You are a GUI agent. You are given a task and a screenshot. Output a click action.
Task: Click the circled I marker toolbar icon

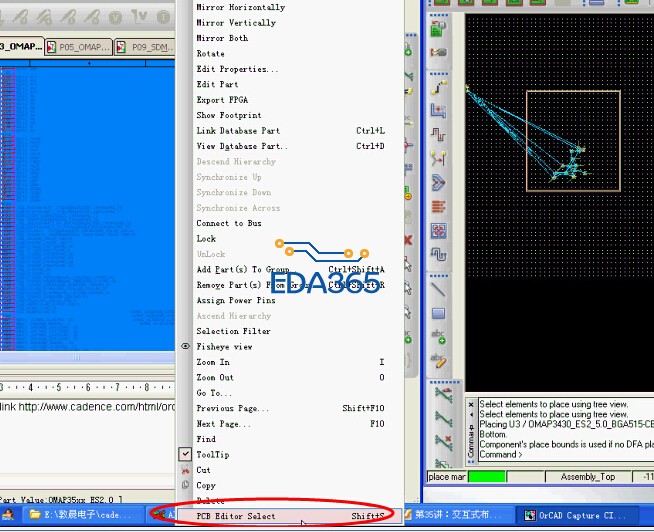coord(164,17)
